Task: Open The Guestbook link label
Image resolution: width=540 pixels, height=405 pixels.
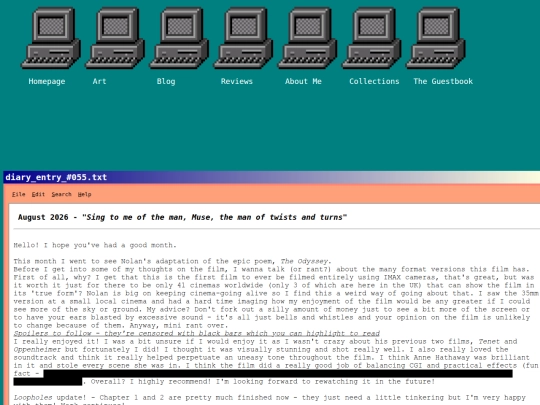Action: (x=443, y=82)
